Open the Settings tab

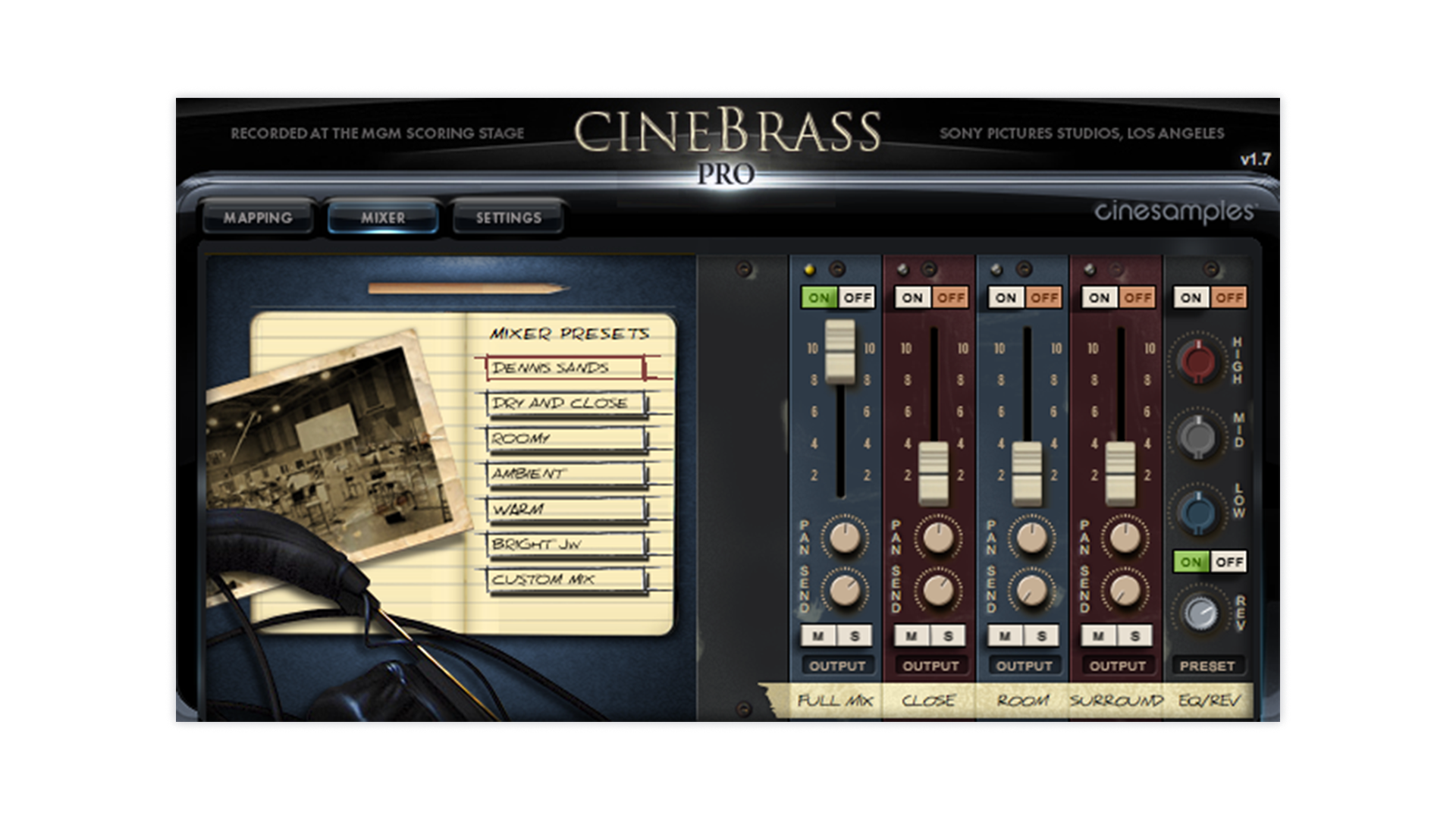508,218
